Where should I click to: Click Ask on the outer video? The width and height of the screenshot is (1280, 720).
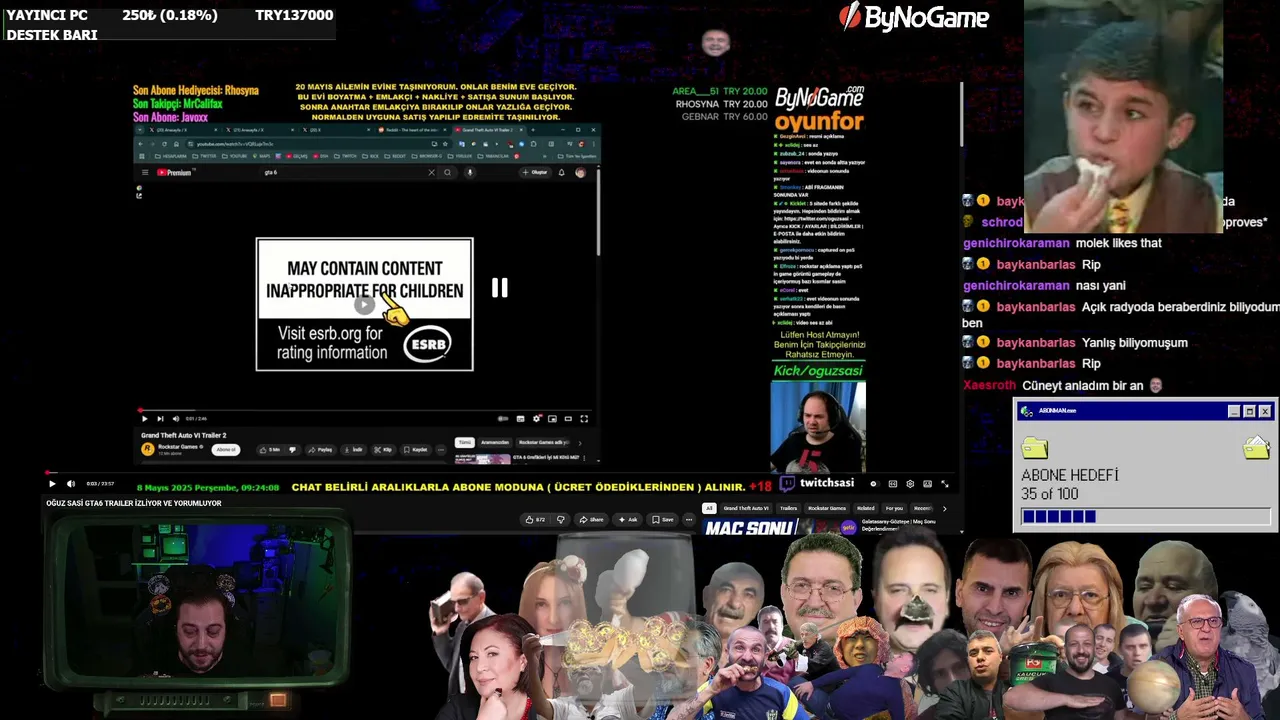[x=628, y=519]
